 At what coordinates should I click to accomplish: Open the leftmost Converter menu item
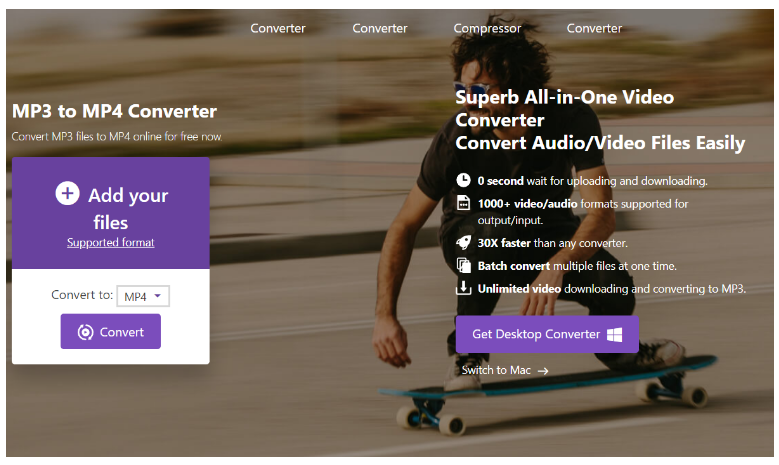pyautogui.click(x=278, y=28)
